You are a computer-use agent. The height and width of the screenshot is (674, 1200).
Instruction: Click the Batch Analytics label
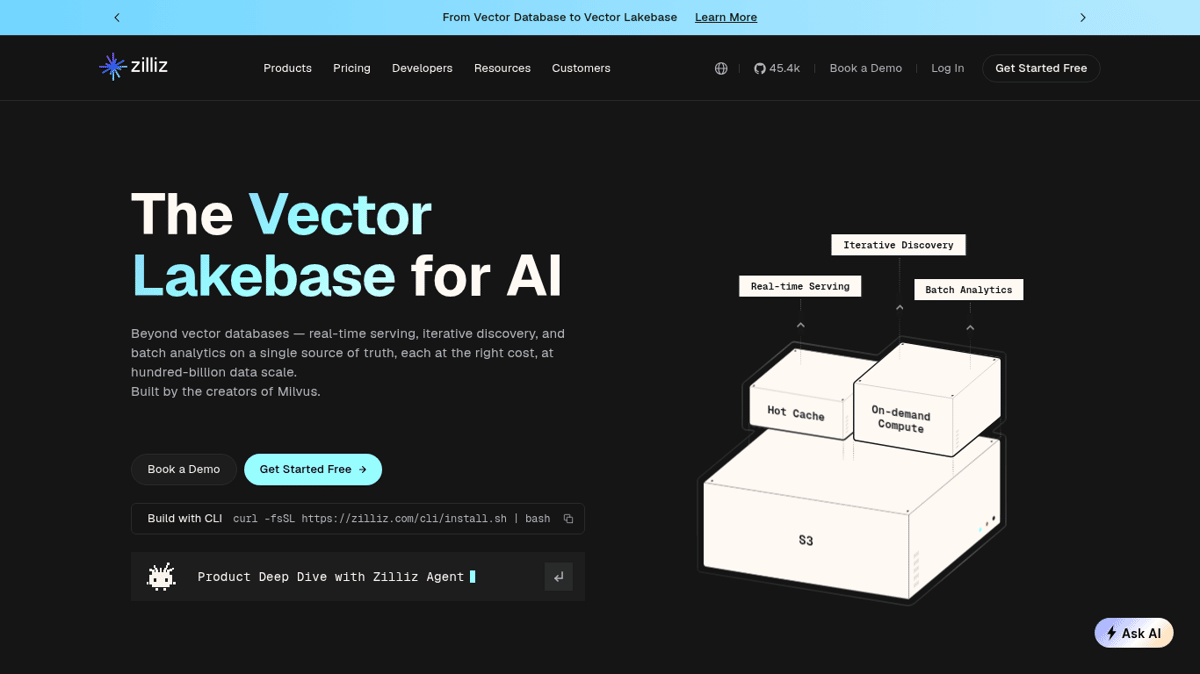pos(968,290)
